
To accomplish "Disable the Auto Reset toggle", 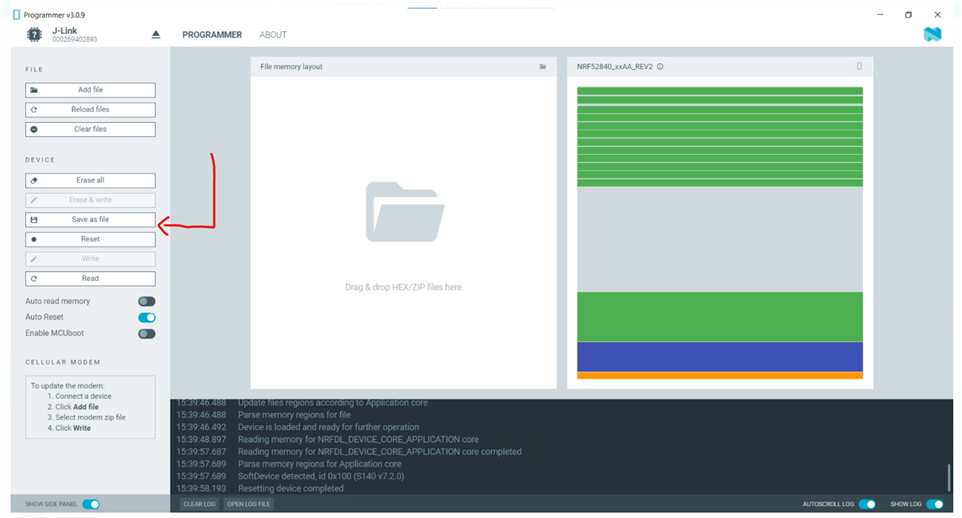I will (x=147, y=317).
